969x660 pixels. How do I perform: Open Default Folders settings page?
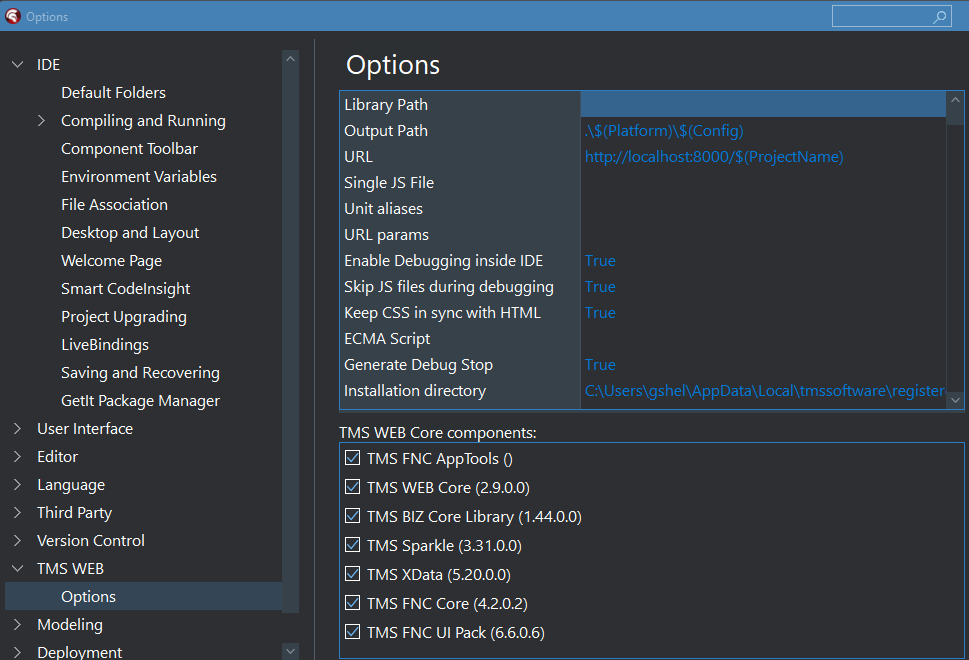(x=113, y=93)
